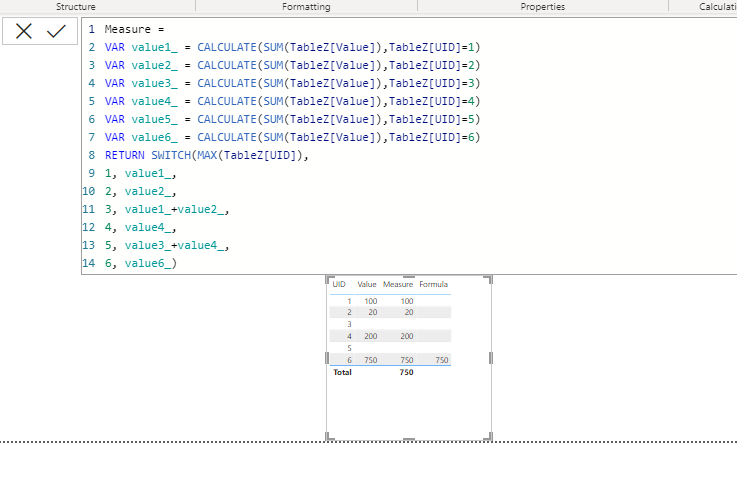Image resolution: width=737 pixels, height=488 pixels.
Task: Click the Formatting ribbon group label
Action: (x=306, y=7)
